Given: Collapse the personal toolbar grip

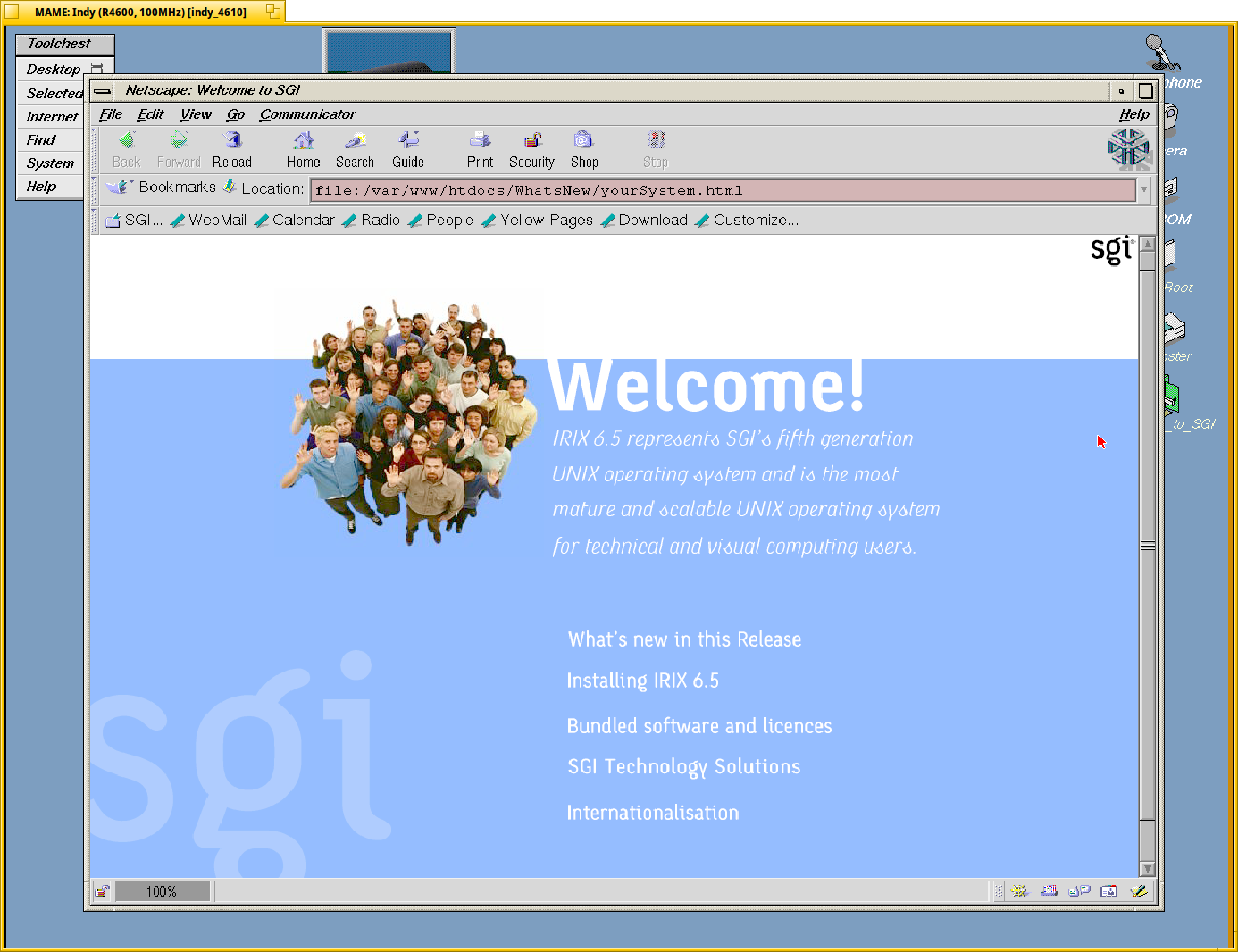Looking at the screenshot, I should (x=95, y=221).
